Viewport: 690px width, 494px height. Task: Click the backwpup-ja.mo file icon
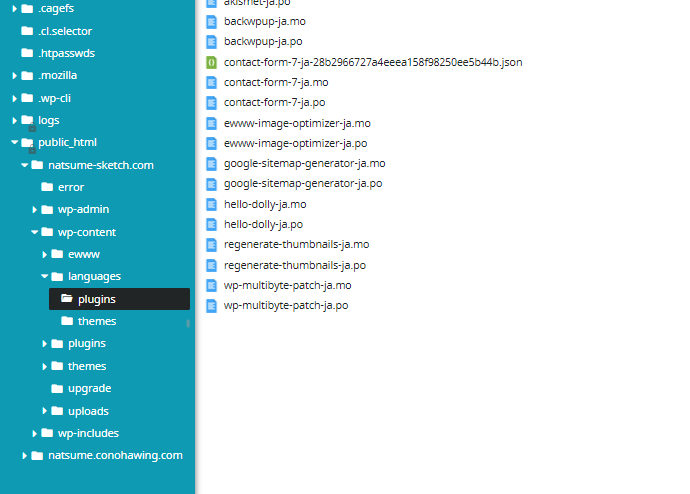tap(212, 22)
